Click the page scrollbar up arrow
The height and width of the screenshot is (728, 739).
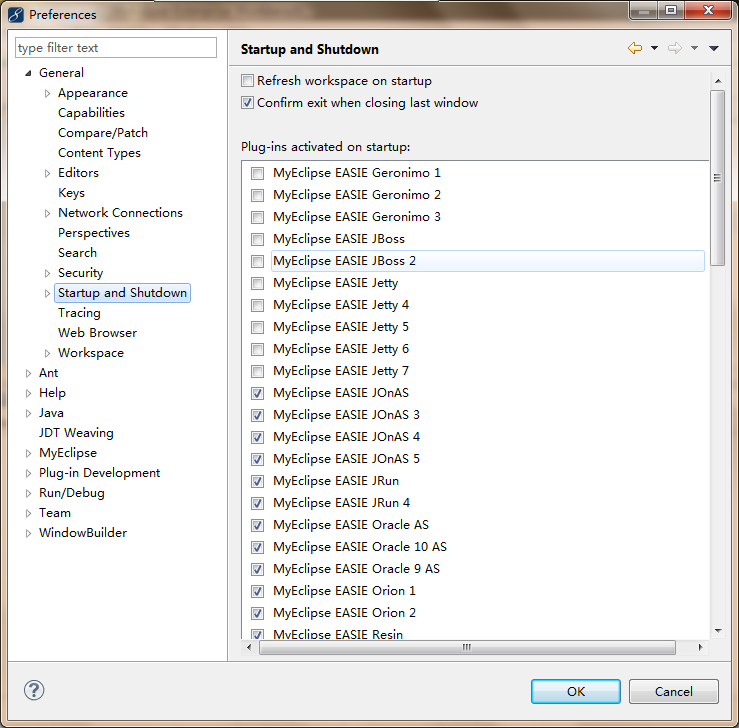coord(718,81)
